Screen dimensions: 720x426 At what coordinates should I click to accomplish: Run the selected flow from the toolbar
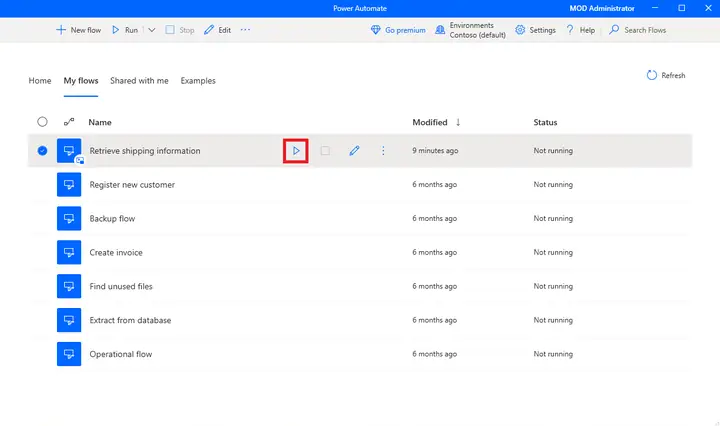[125, 30]
